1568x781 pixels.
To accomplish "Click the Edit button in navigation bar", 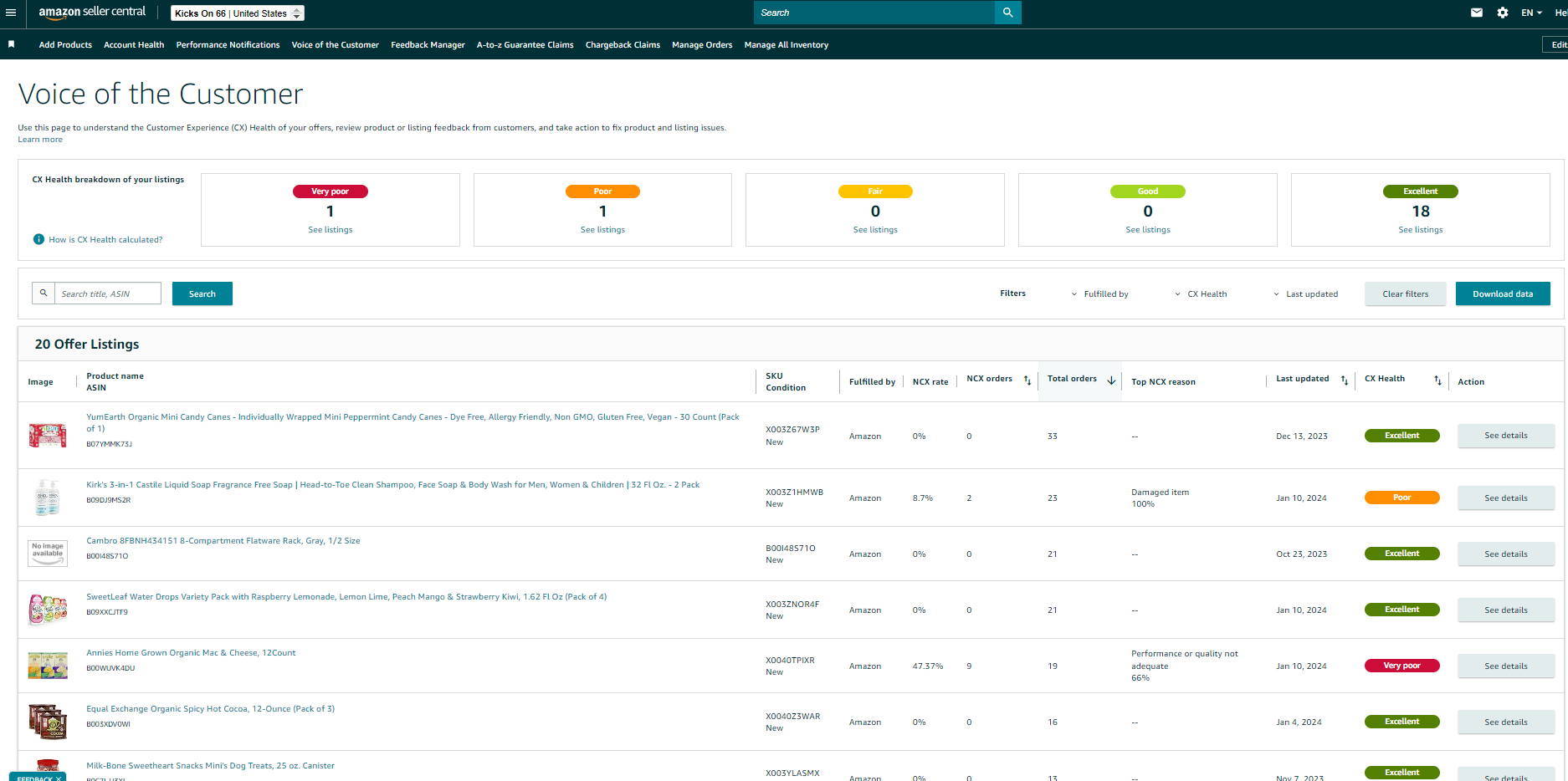I will 1556,44.
